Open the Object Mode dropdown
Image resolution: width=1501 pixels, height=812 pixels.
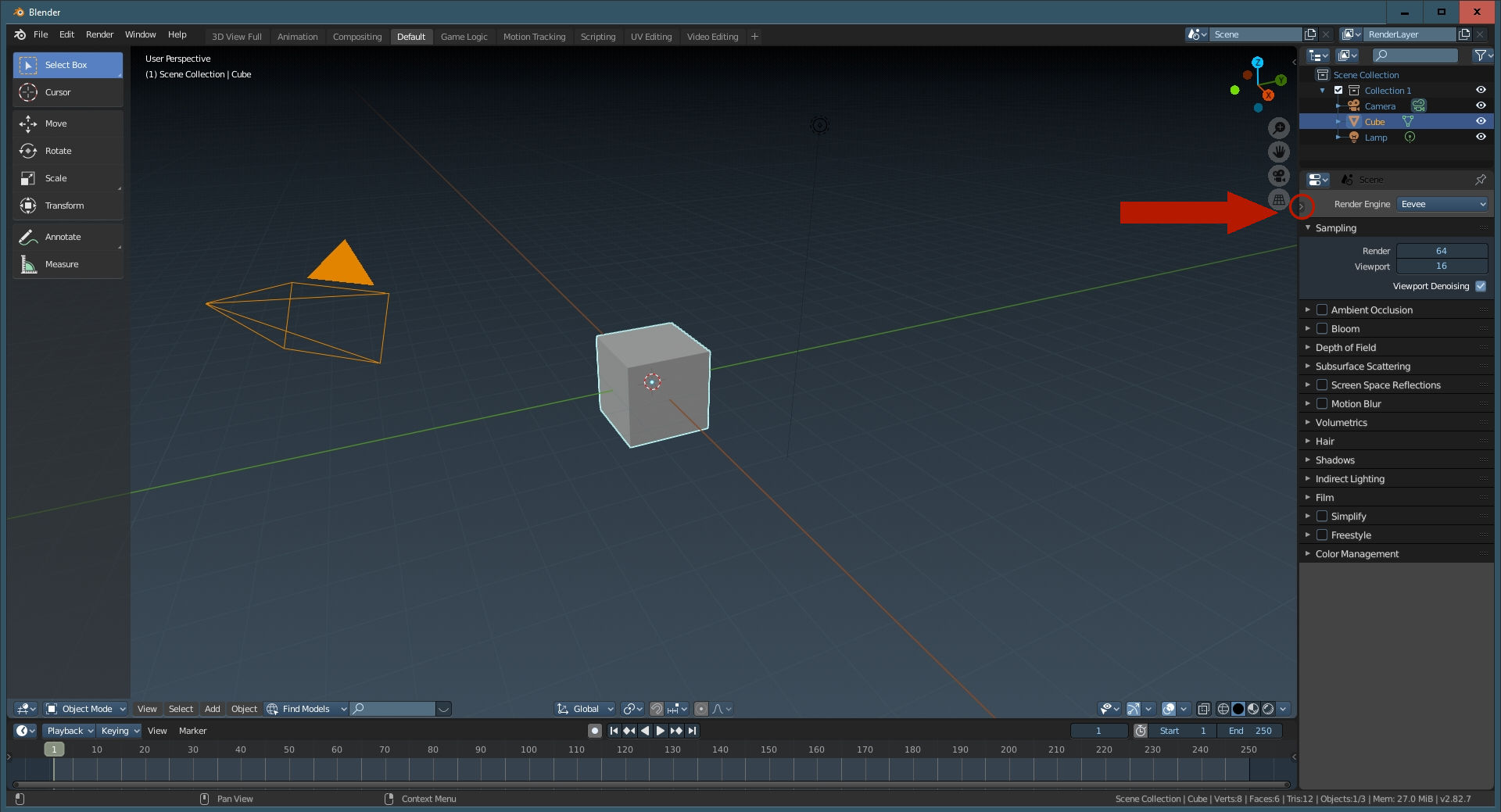coord(86,709)
